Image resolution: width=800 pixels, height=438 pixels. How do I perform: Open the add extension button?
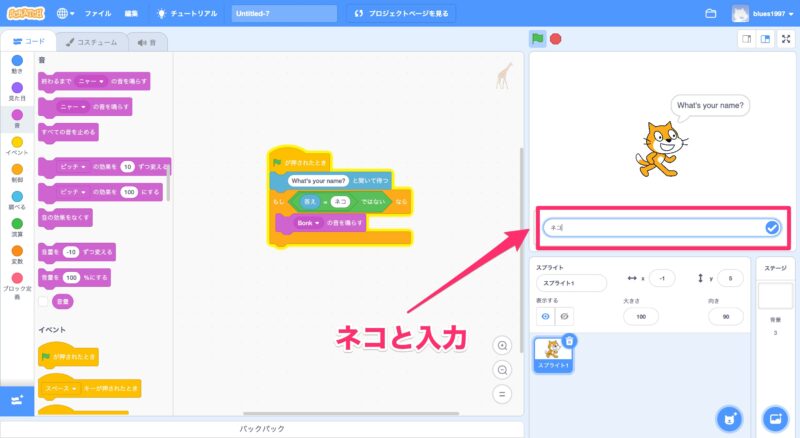click(16, 400)
